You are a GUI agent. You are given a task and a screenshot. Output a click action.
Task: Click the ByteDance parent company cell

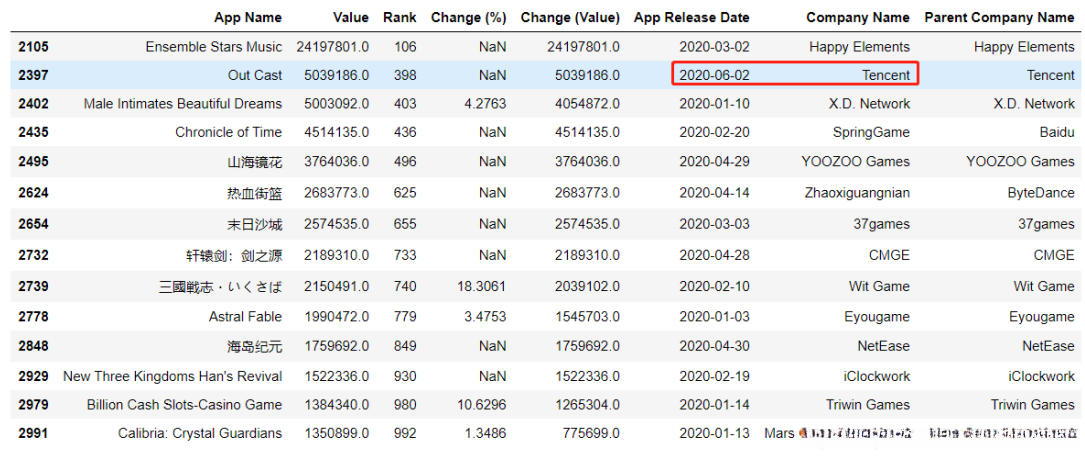tap(1041, 193)
